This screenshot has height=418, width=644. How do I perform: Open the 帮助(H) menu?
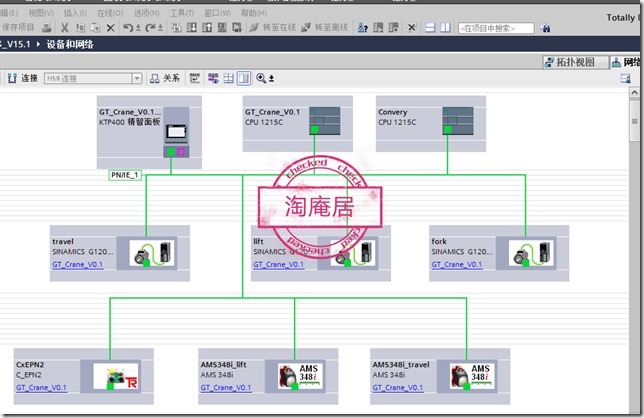pyautogui.click(x=253, y=13)
